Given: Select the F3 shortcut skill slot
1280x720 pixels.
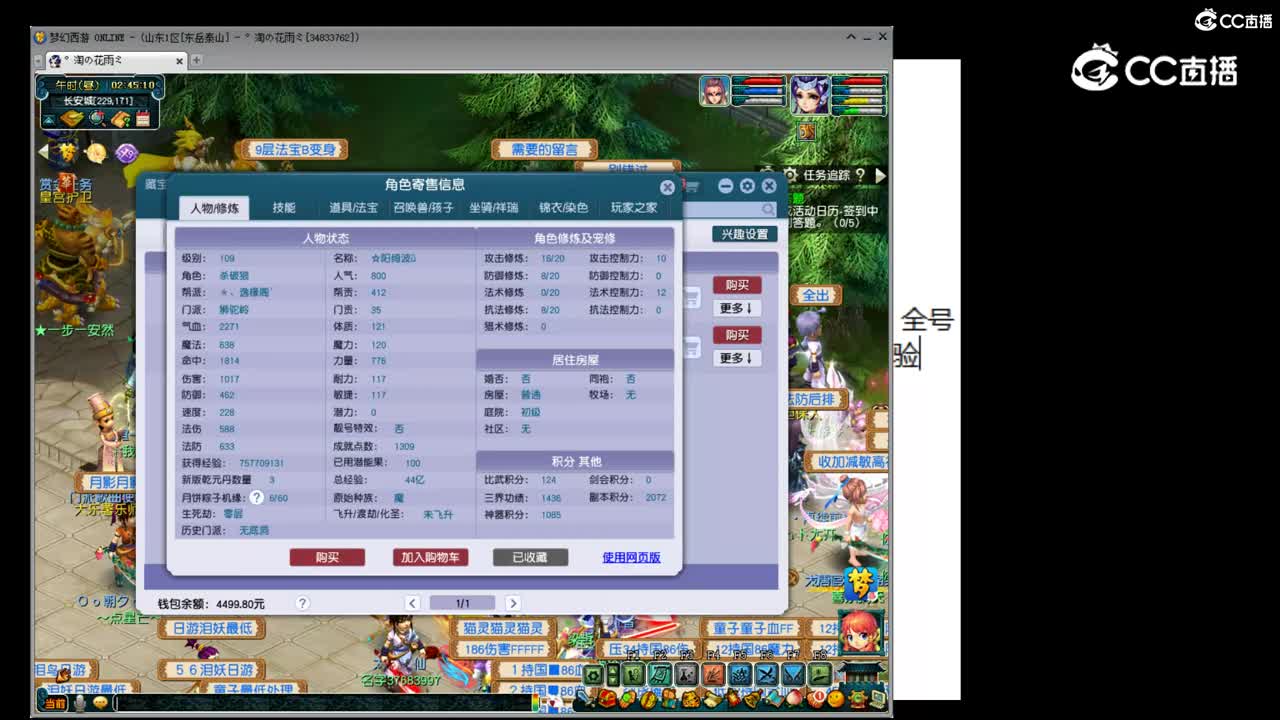Looking at the screenshot, I should 686,674.
